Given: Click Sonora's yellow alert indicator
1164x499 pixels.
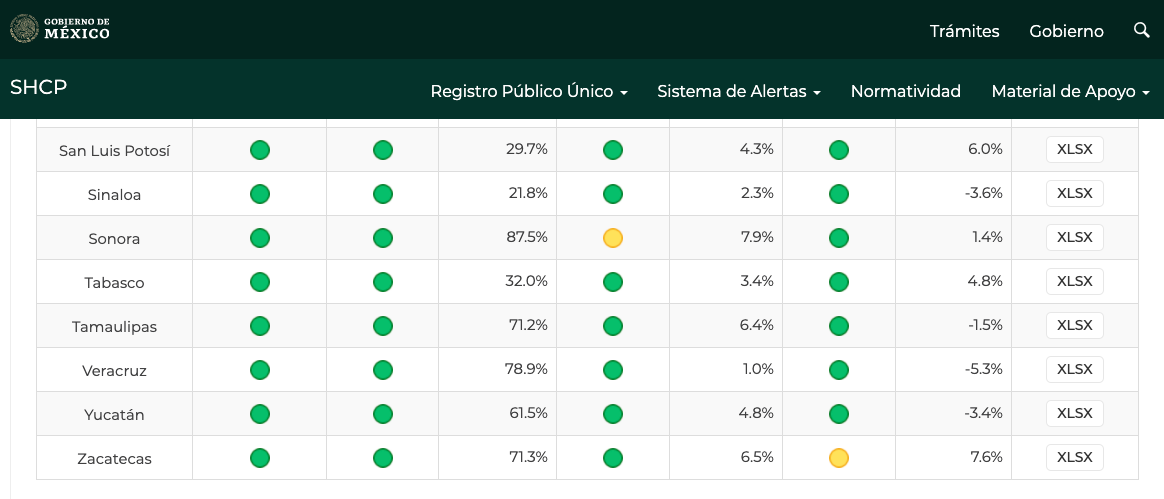Looking at the screenshot, I should tap(613, 238).
